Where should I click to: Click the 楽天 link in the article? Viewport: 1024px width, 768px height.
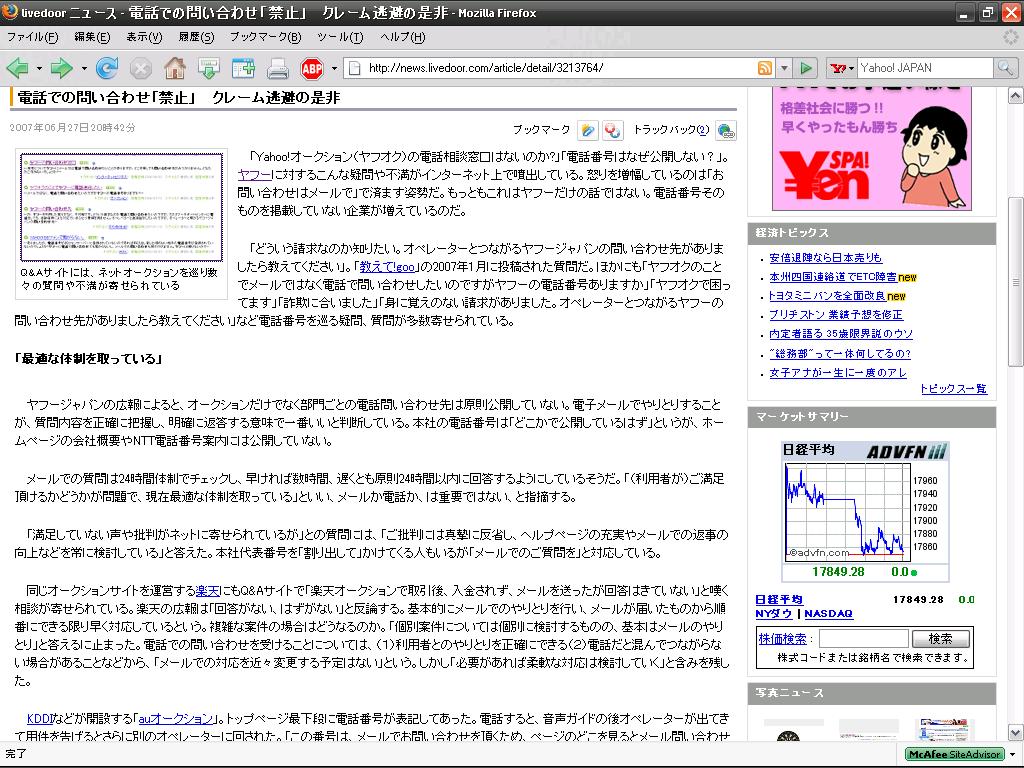tap(208, 591)
